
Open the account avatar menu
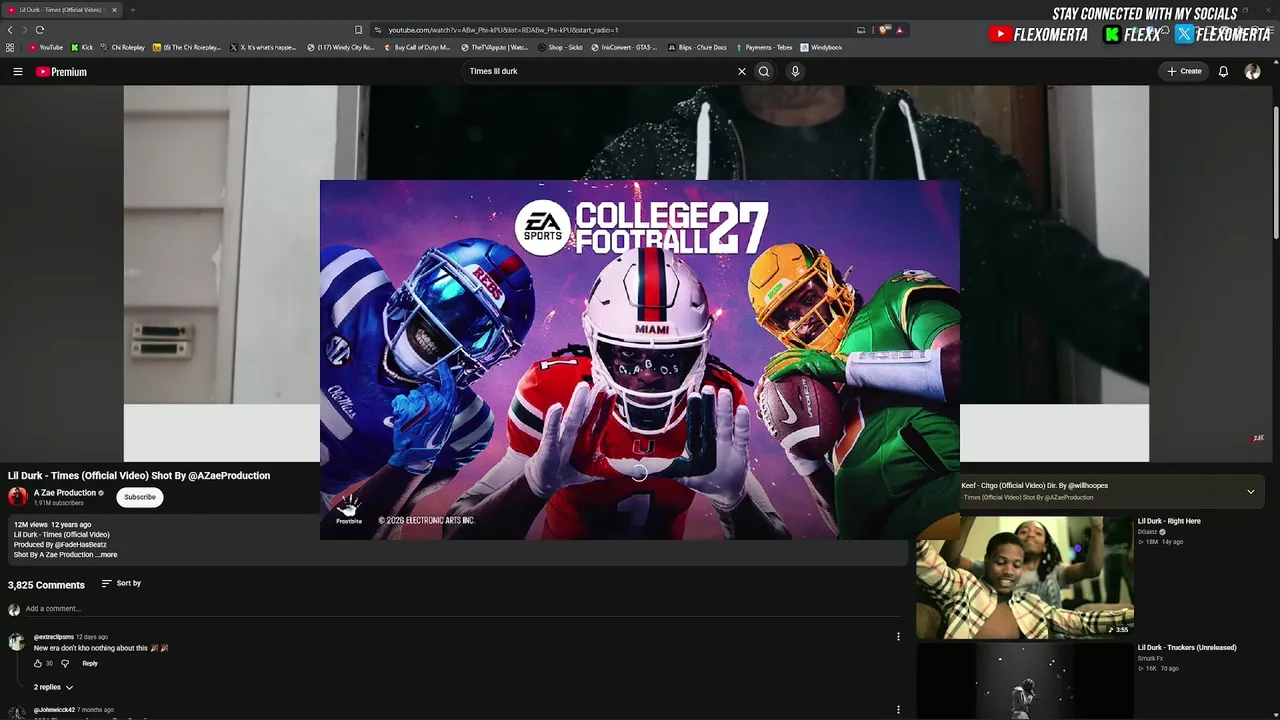pyautogui.click(x=1252, y=72)
